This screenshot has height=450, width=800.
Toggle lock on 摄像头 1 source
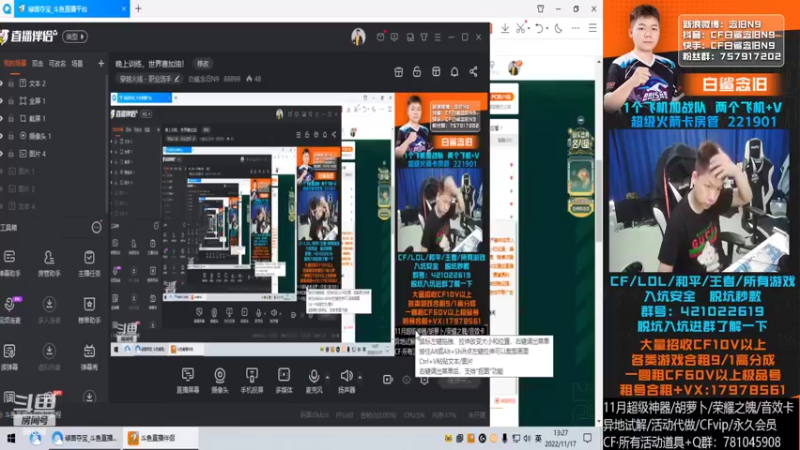pyautogui.click(x=11, y=136)
